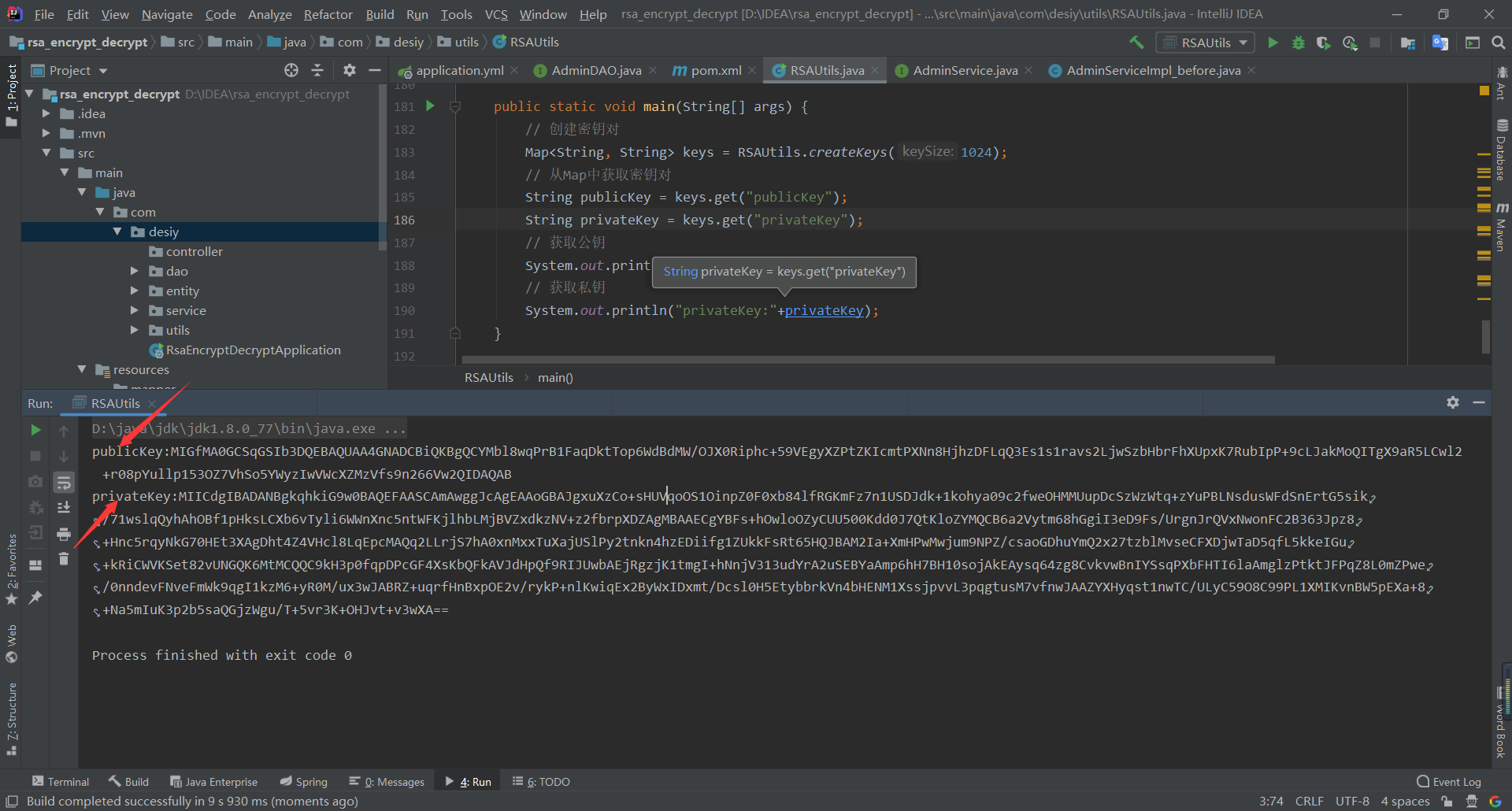
Task: Print the console output icon
Action: (x=64, y=534)
